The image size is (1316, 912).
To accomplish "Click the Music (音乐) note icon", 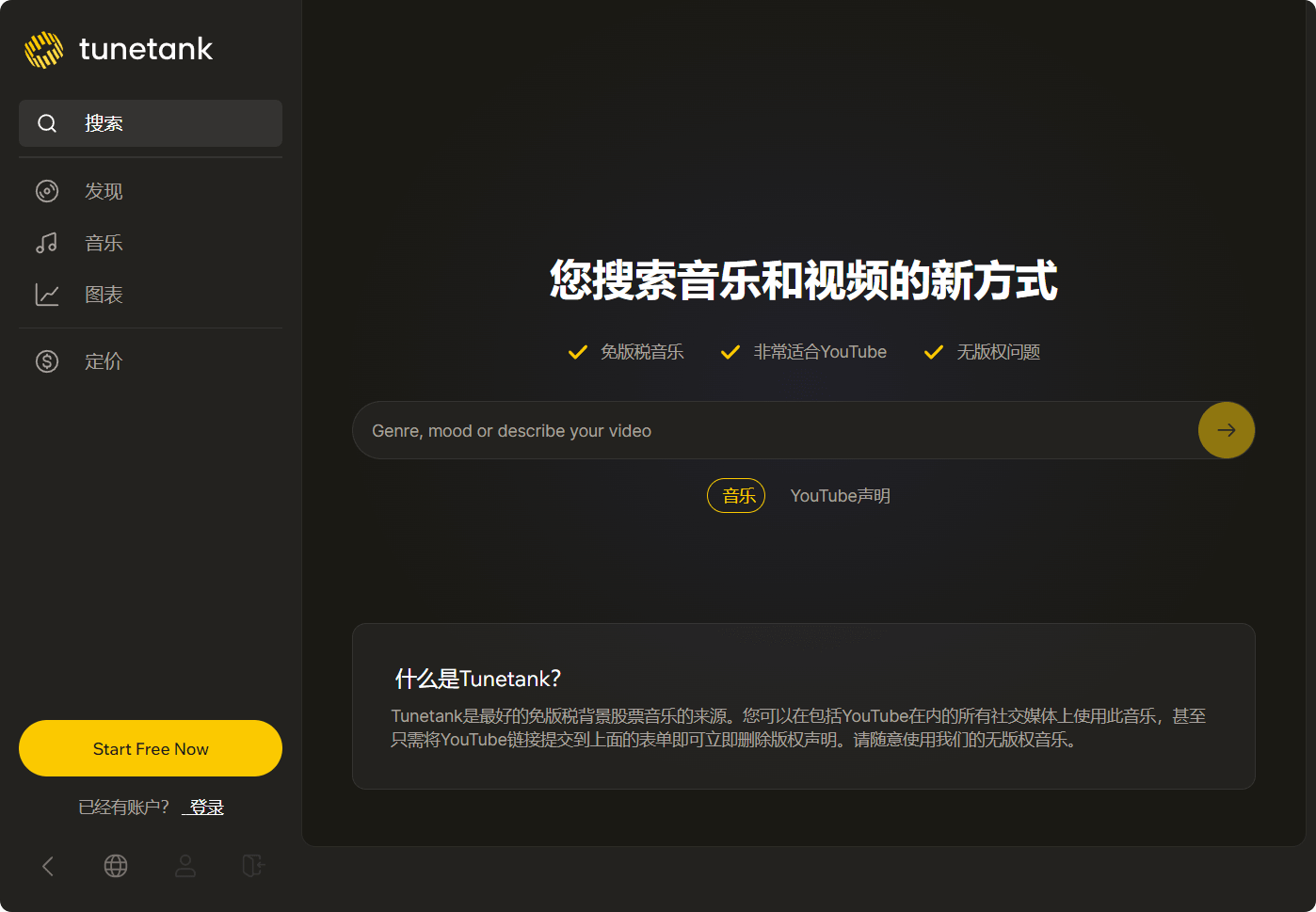I will click(47, 243).
